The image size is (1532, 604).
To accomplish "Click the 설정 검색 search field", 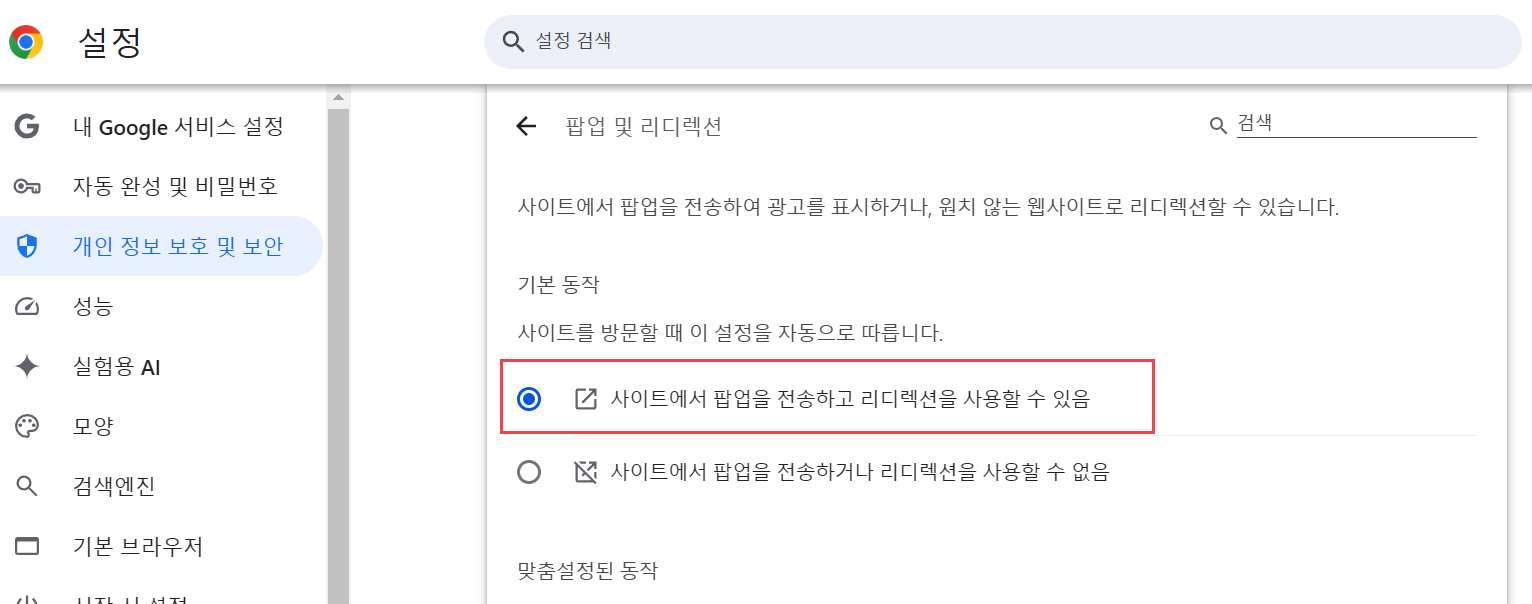I will click(1000, 41).
